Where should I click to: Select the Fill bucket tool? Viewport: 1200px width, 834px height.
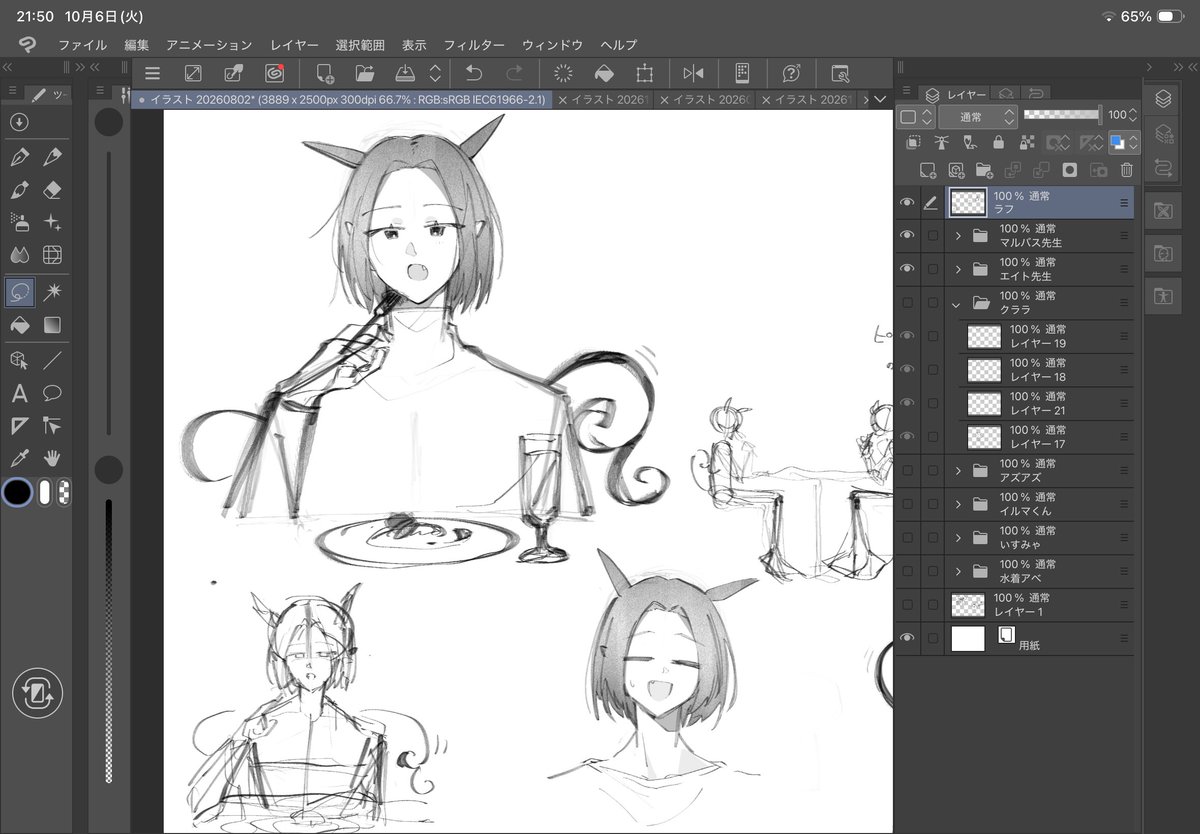point(19,325)
